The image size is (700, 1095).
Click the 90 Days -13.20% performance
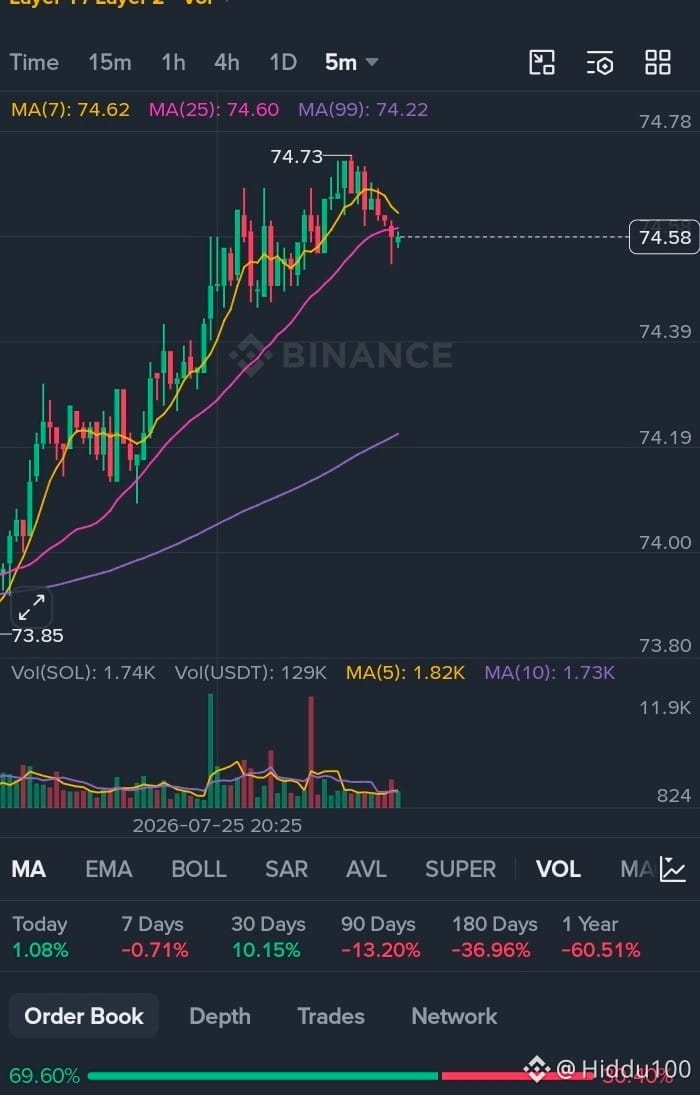tap(381, 937)
